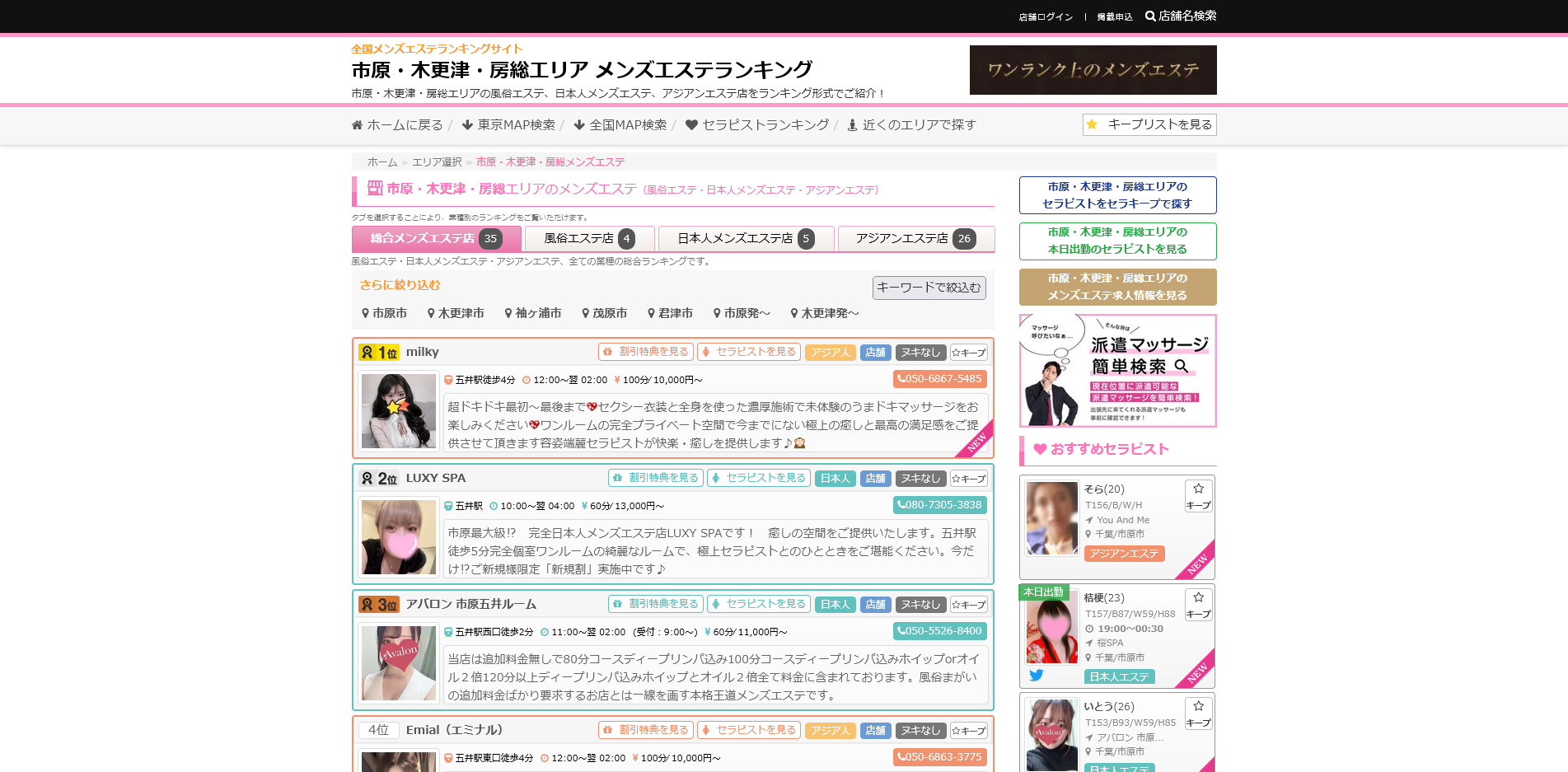Click 掲載申込 link
Screen dimensions: 1568x772
click(x=1115, y=16)
